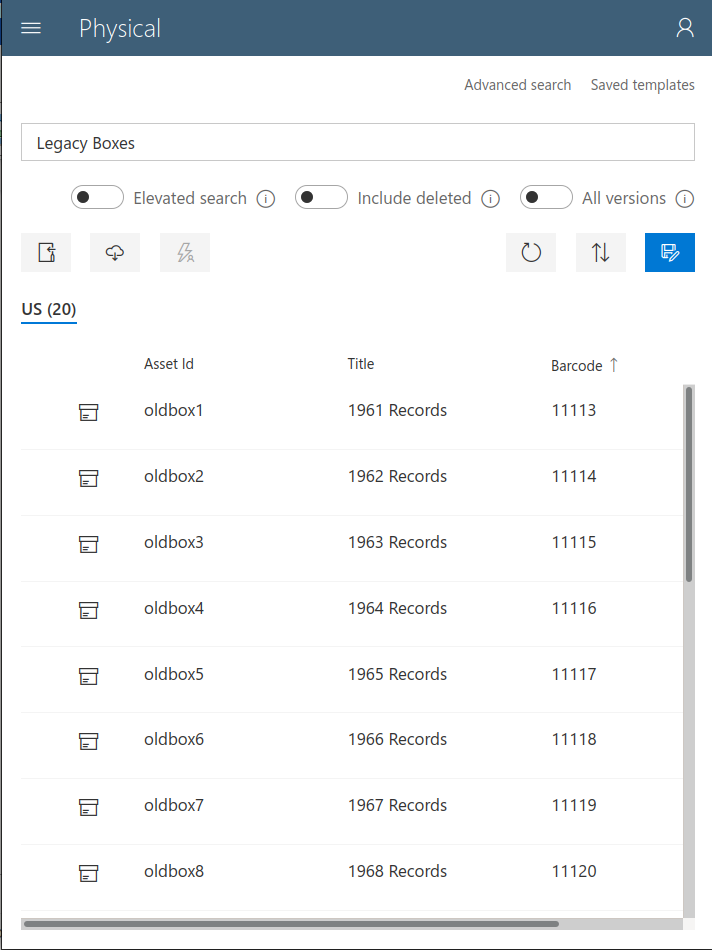Enable the Elevated search toggle

(97, 197)
